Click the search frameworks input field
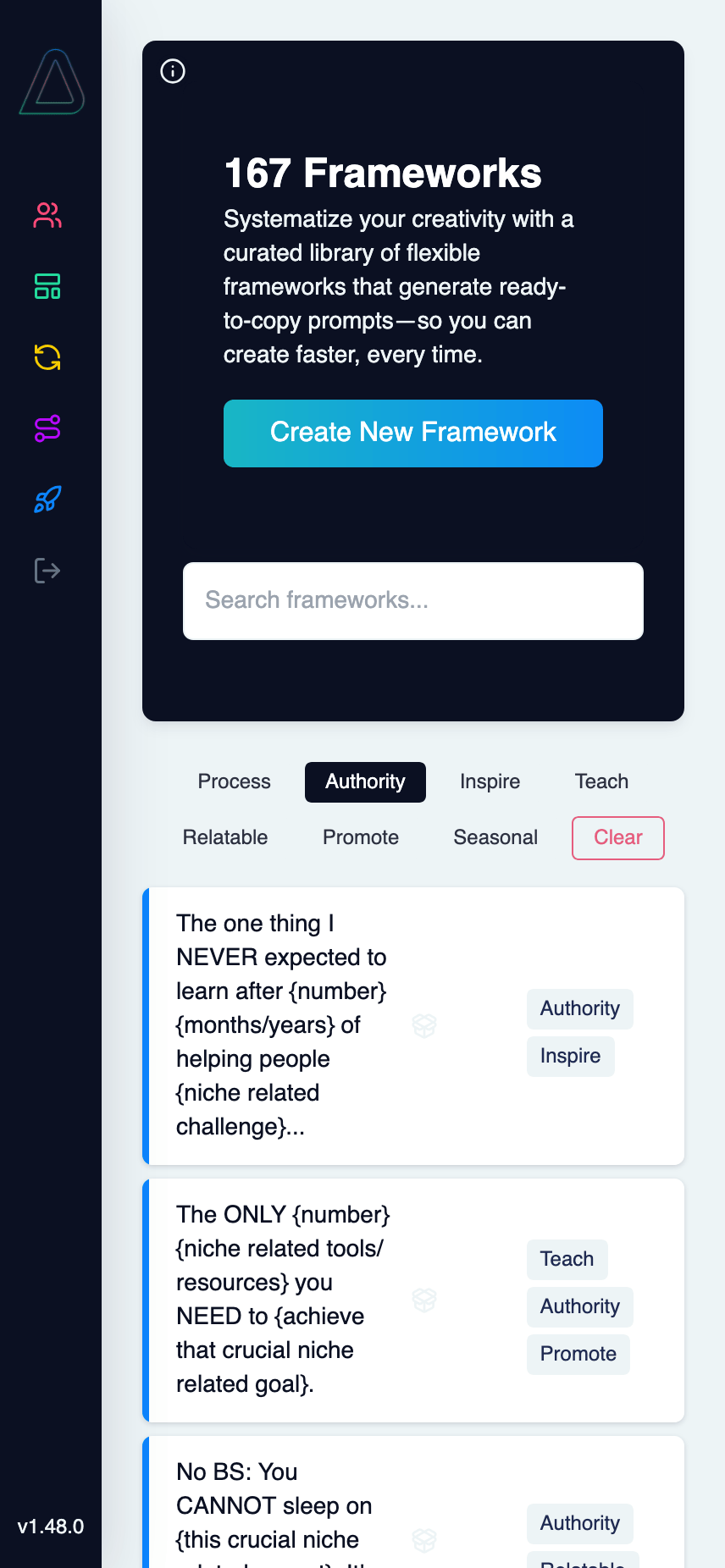The image size is (725, 1568). pyautogui.click(x=412, y=600)
